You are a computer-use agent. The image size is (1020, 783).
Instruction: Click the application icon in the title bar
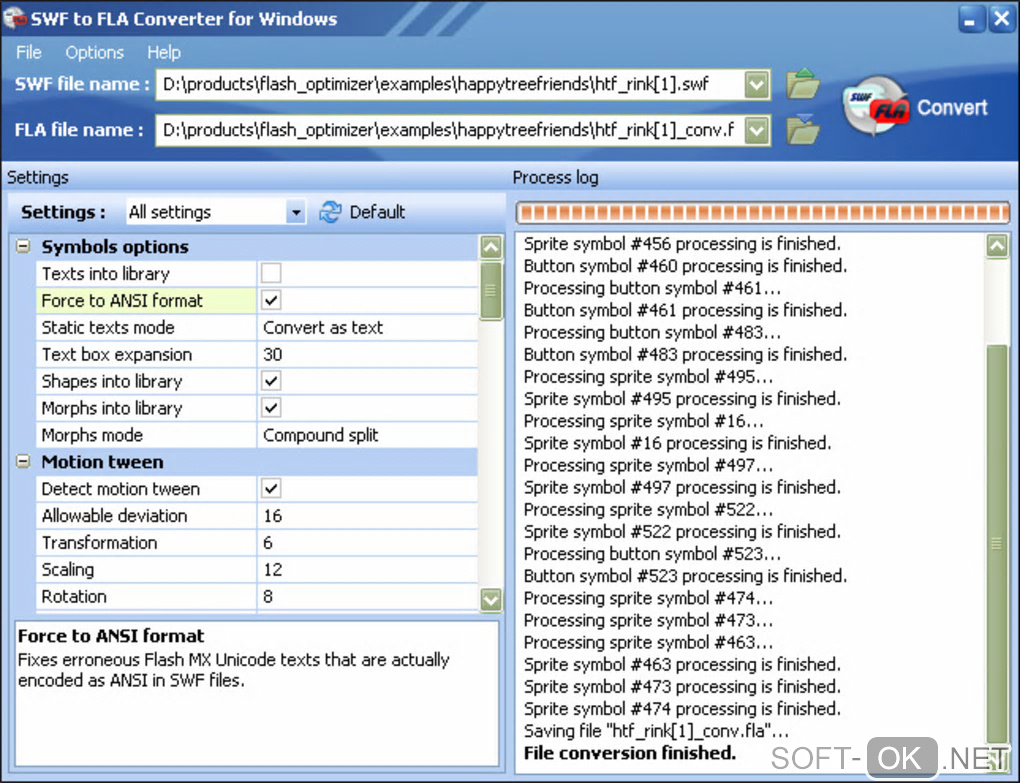(14, 18)
